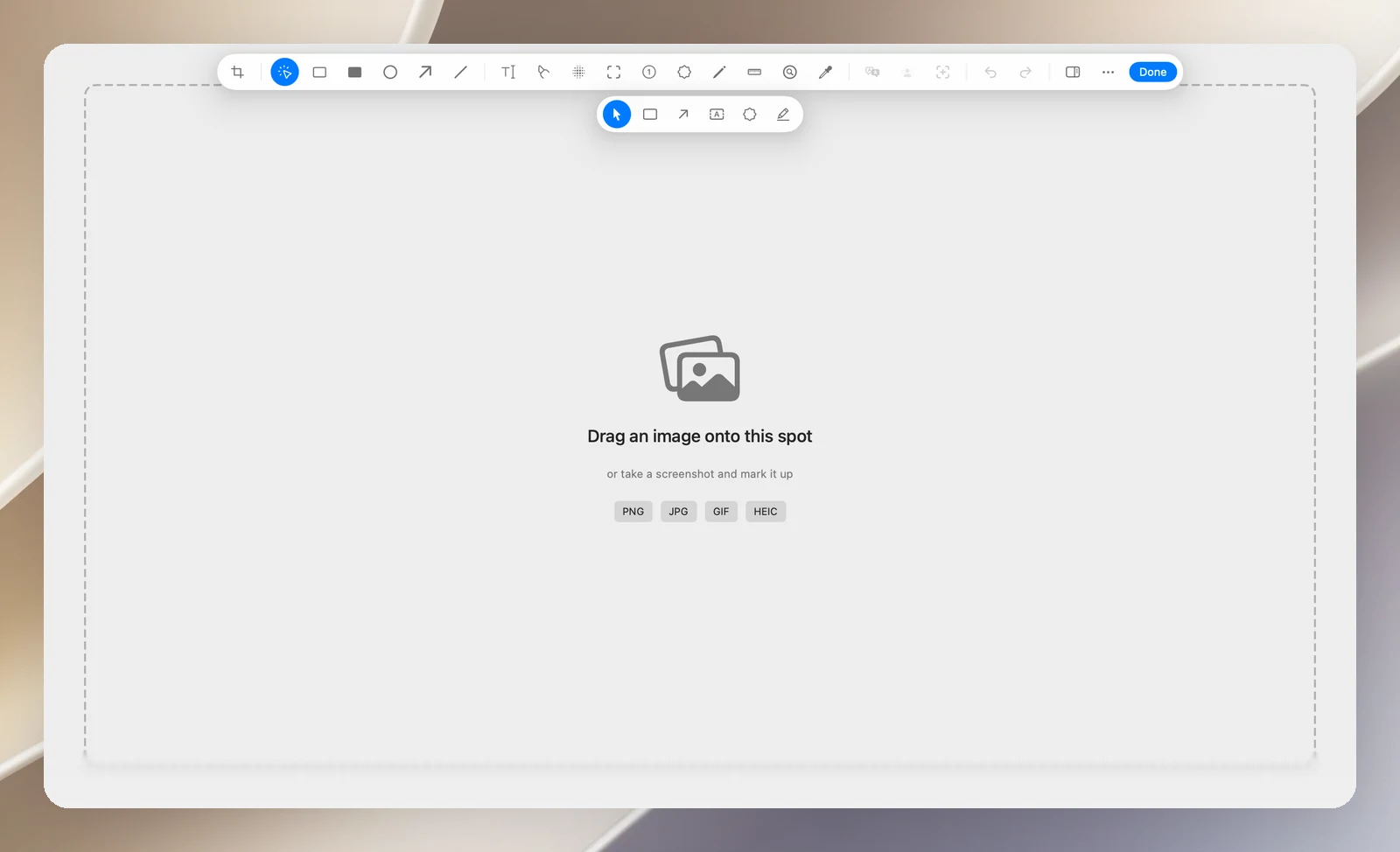Image resolution: width=1400 pixels, height=852 pixels.
Task: Toggle the sidebar panel
Action: (1073, 72)
